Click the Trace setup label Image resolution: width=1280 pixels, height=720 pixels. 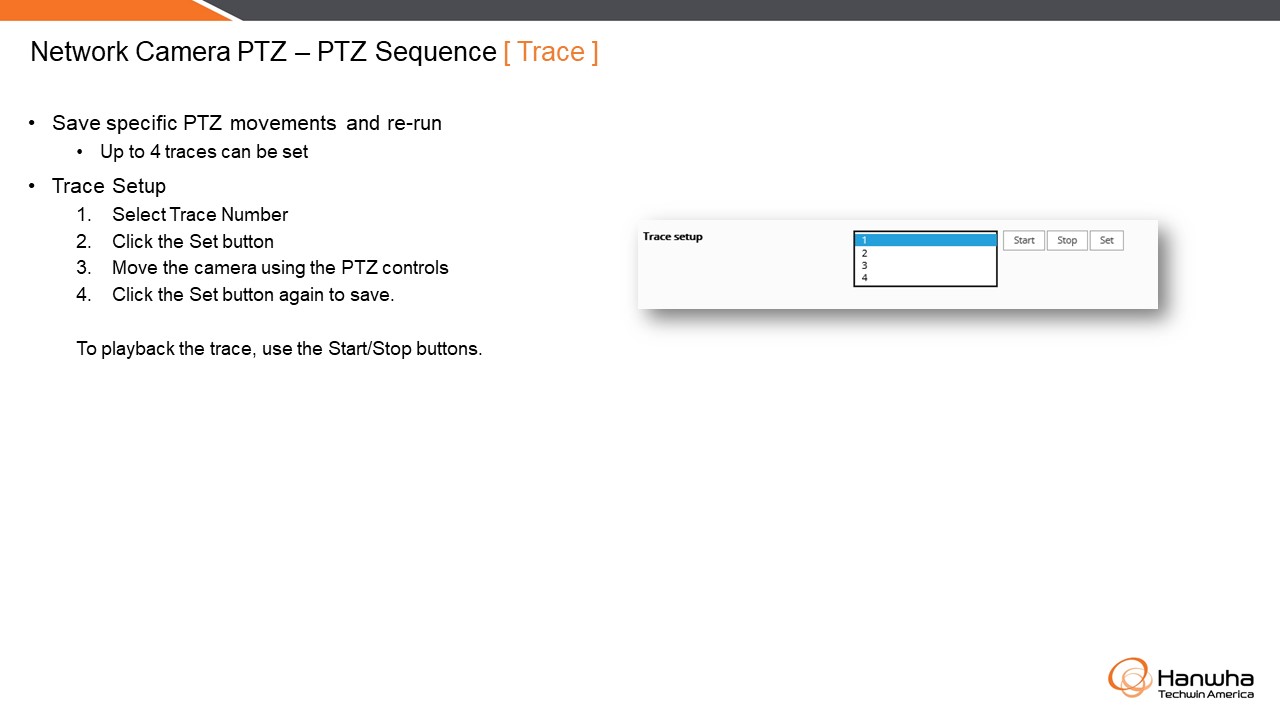673,237
